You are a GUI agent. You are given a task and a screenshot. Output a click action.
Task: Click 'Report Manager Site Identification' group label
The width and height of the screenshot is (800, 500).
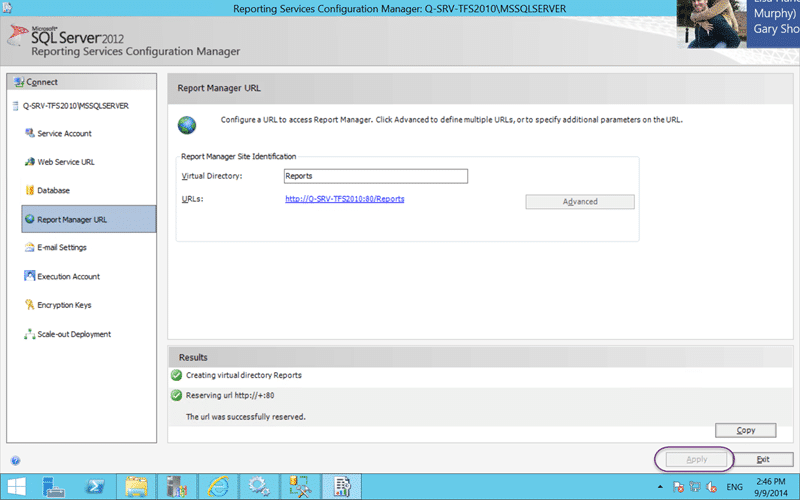pos(238,157)
